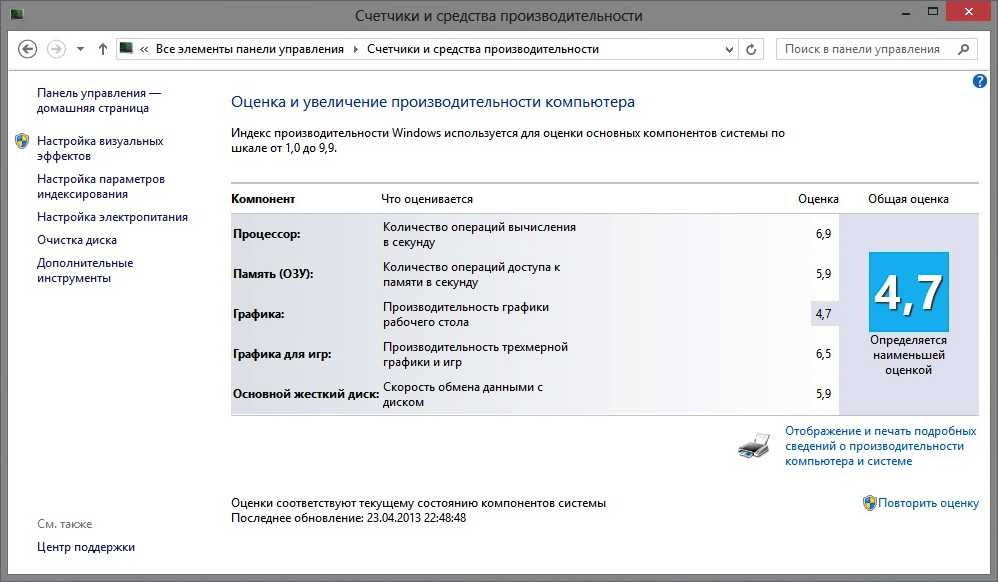Click the search magnifier icon
998x582 pixels.
tap(964, 49)
